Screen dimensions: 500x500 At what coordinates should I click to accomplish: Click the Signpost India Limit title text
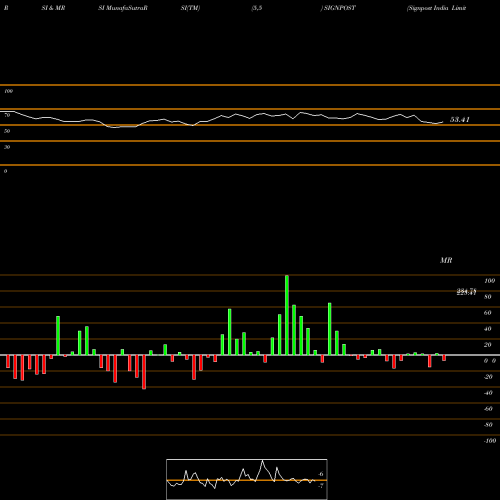[x=436, y=8]
